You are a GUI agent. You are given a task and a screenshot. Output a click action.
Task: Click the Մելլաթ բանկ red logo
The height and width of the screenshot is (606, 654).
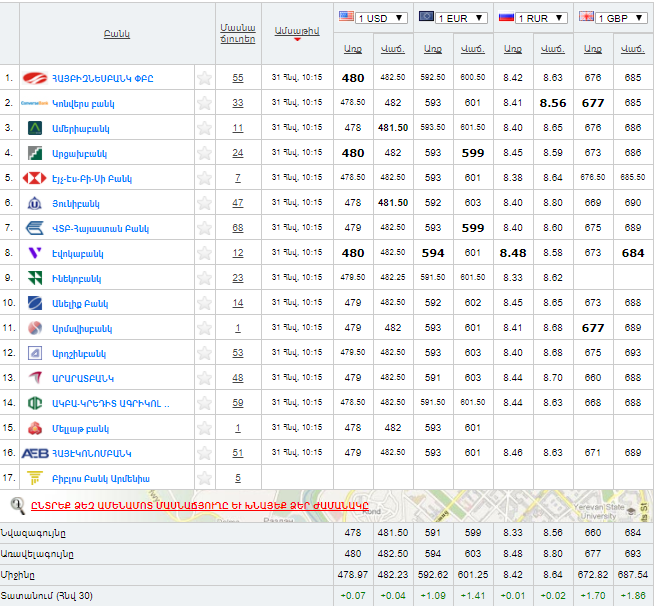tap(35, 428)
